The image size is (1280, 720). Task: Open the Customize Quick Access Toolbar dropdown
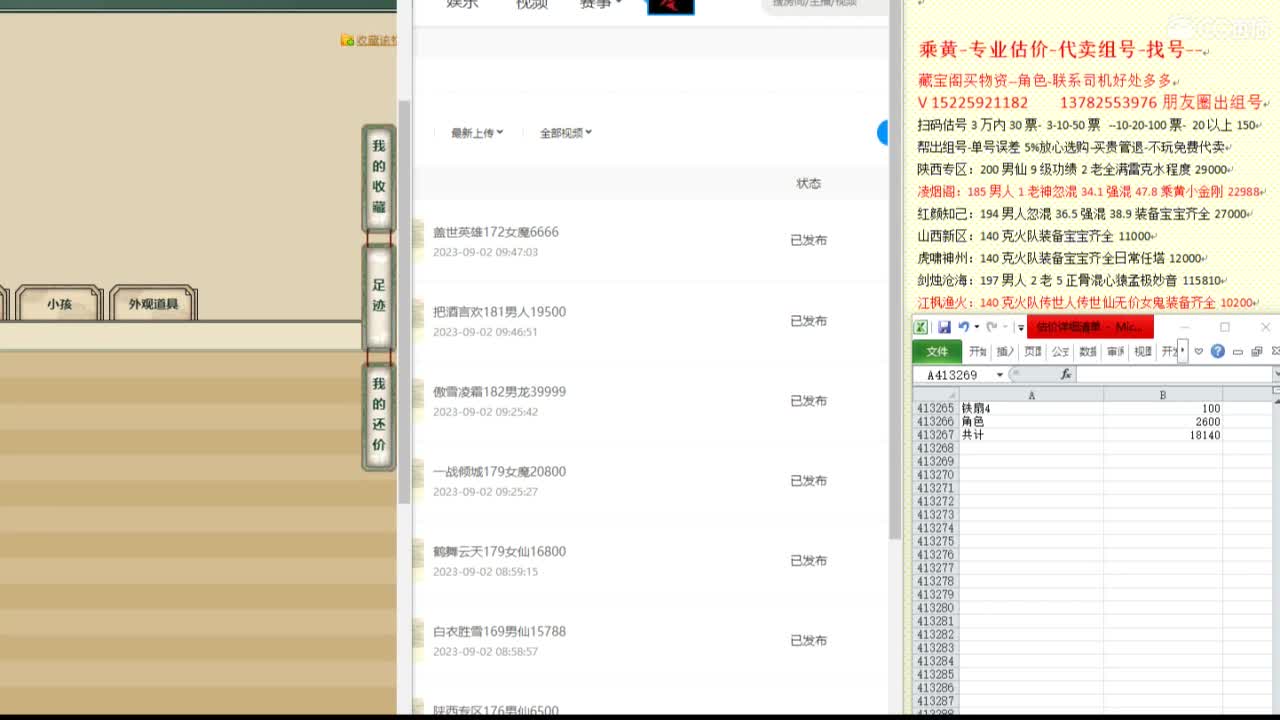pos(1020,328)
